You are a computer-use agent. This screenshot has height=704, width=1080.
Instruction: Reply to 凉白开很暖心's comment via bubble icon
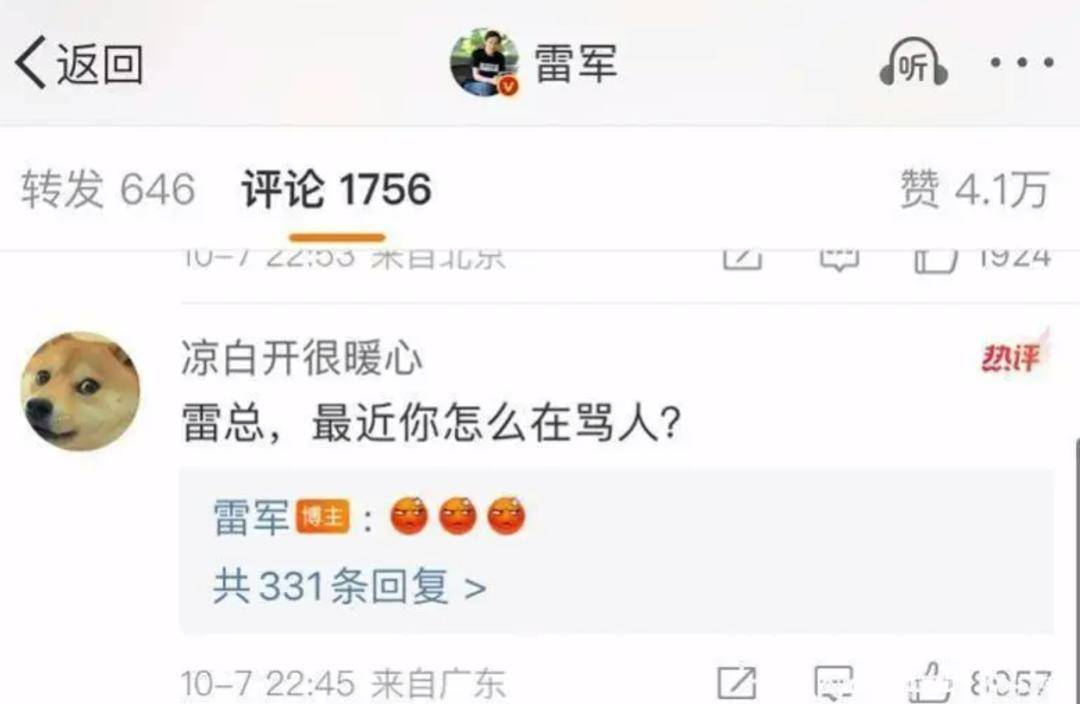pyautogui.click(x=833, y=684)
